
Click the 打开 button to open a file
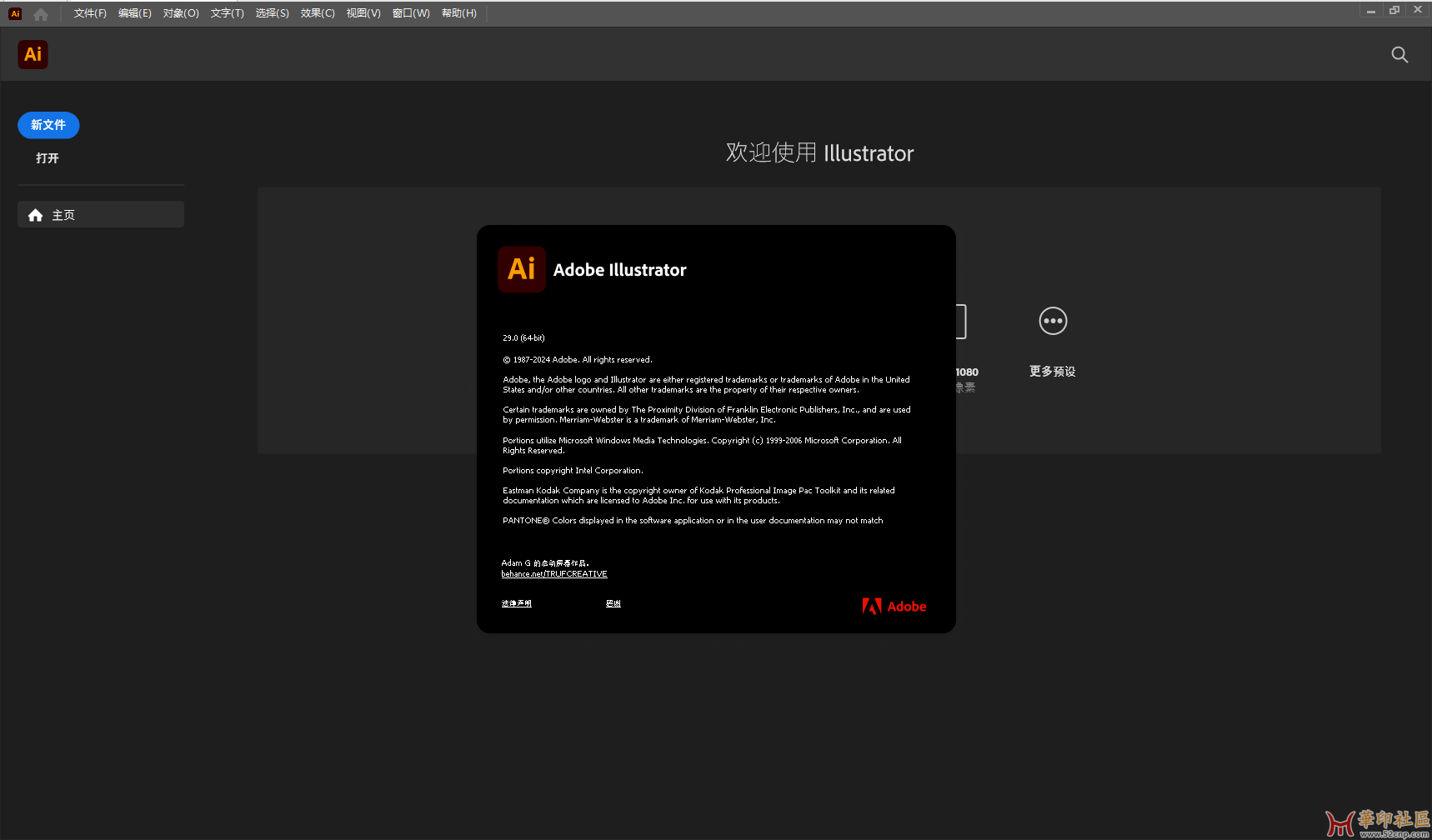tap(48, 158)
